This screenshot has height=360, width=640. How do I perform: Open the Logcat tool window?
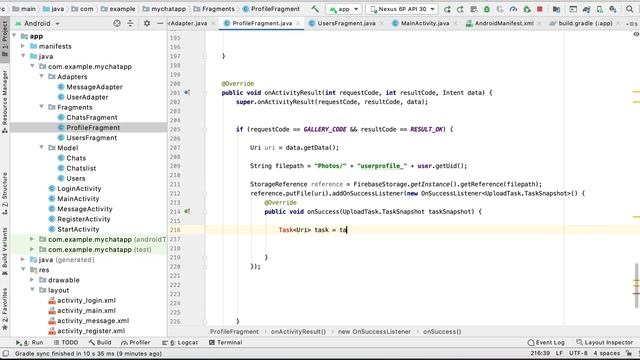pyautogui.click(x=180, y=342)
